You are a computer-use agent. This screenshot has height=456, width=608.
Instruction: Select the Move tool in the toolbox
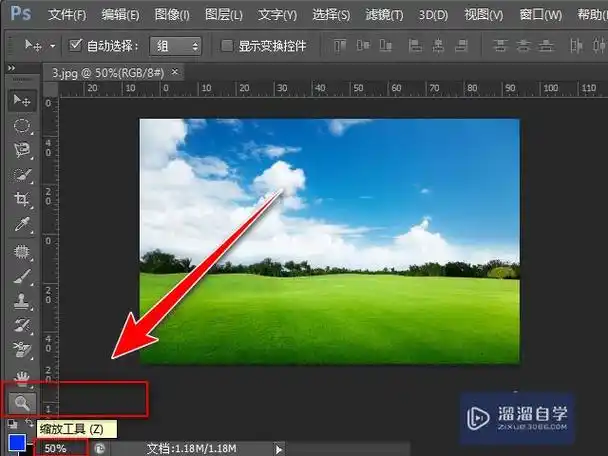[x=22, y=101]
